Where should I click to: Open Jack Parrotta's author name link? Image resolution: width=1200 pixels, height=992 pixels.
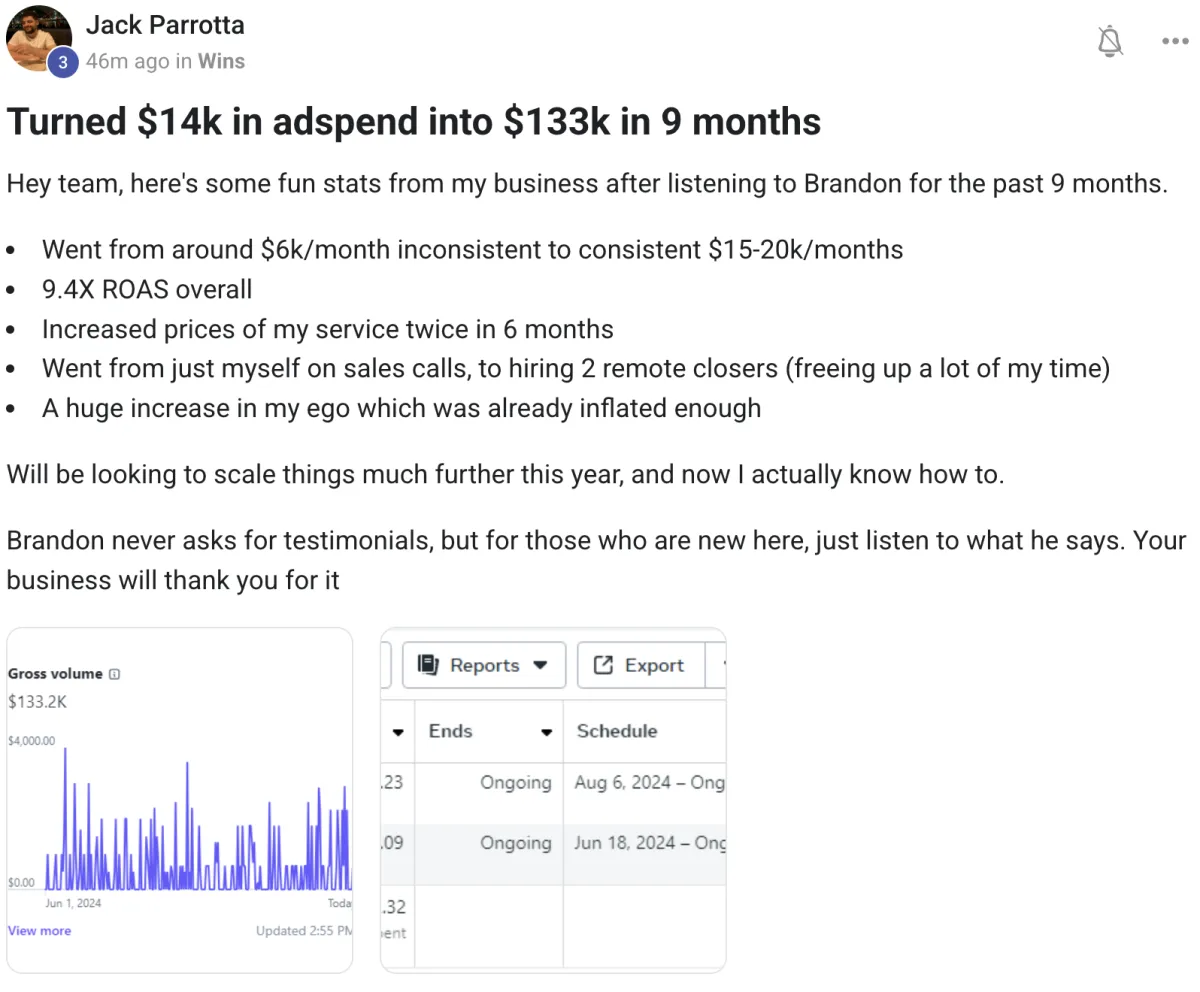[165, 25]
